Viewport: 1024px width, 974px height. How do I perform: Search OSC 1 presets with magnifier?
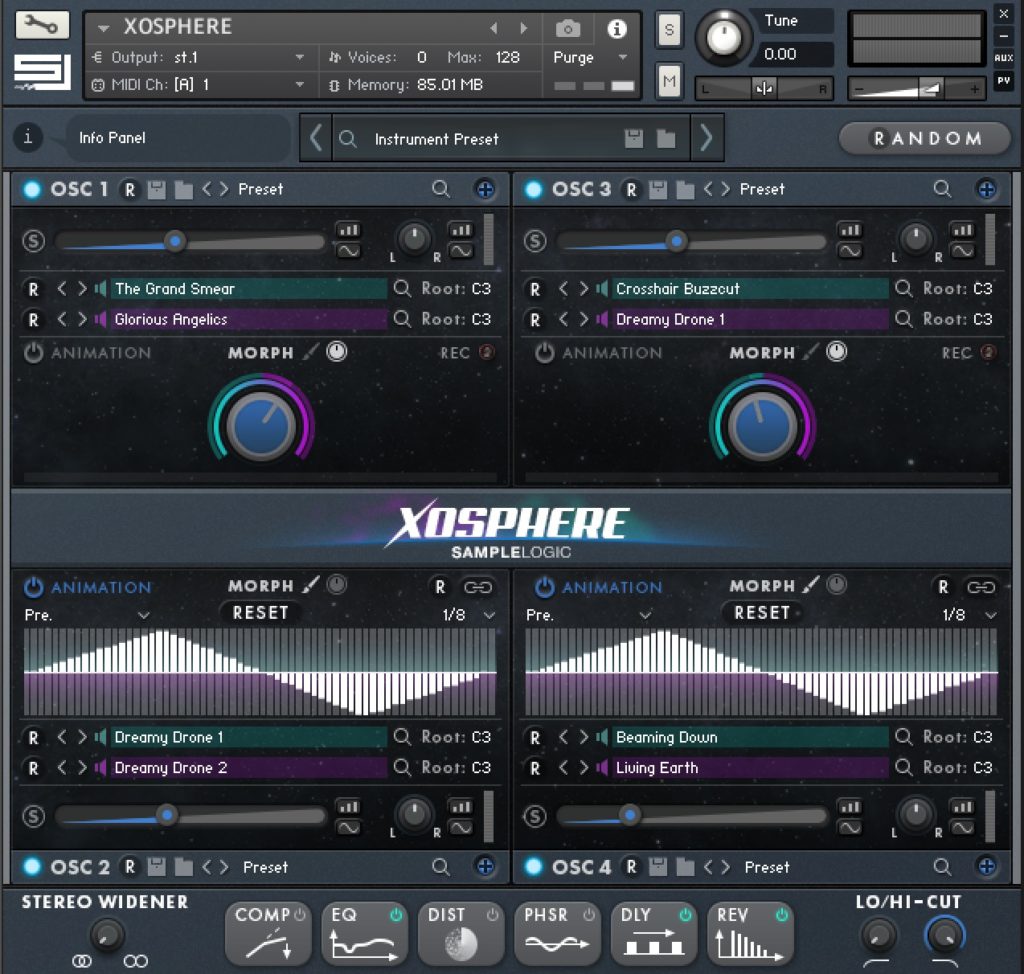[441, 189]
